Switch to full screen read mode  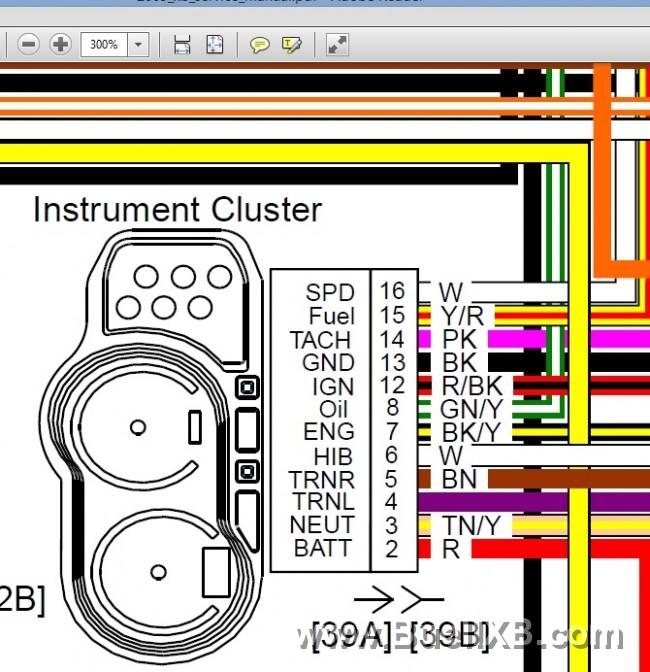pyautogui.click(x=338, y=45)
